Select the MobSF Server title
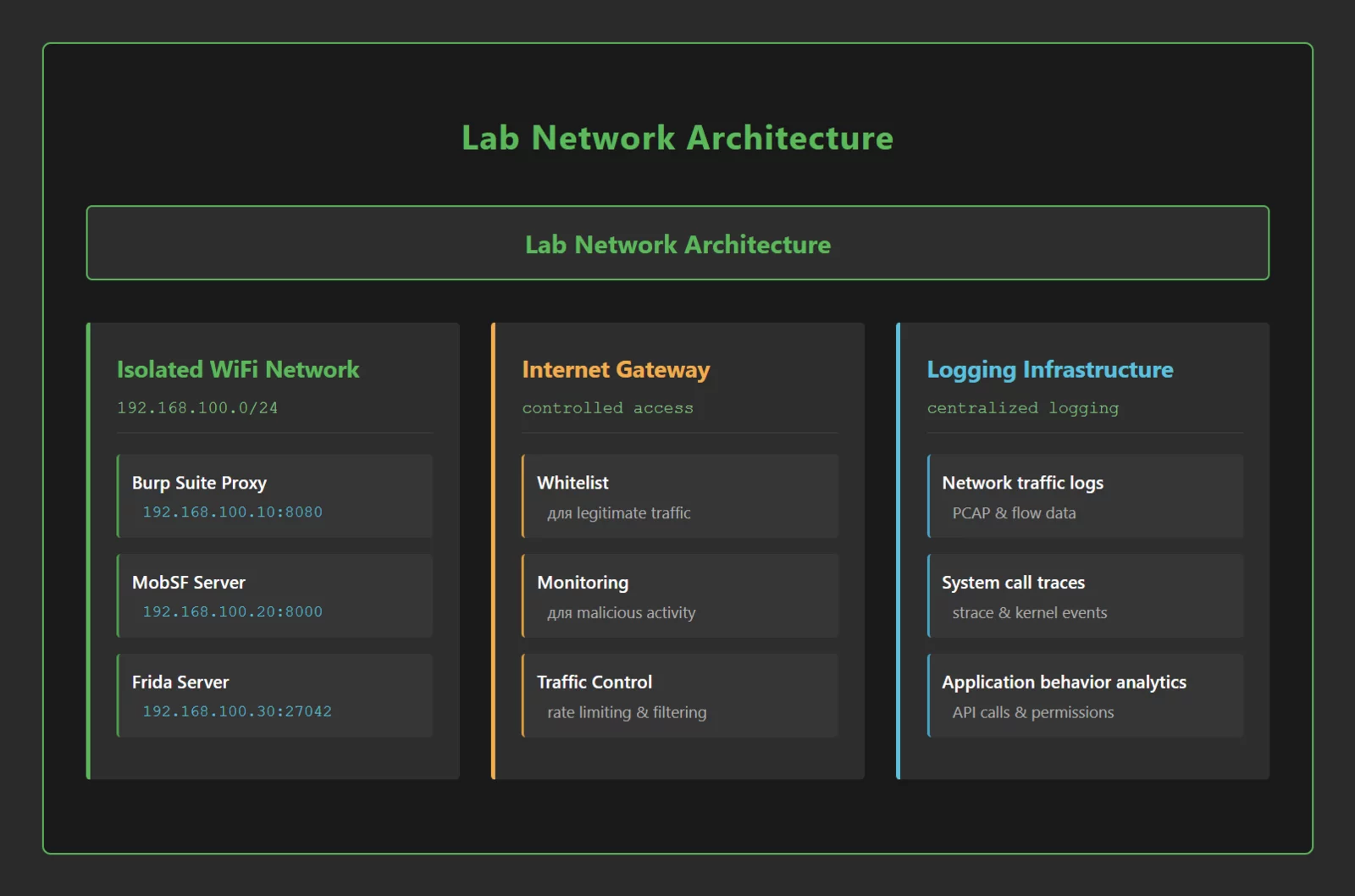The height and width of the screenshot is (896, 1355). 189,583
